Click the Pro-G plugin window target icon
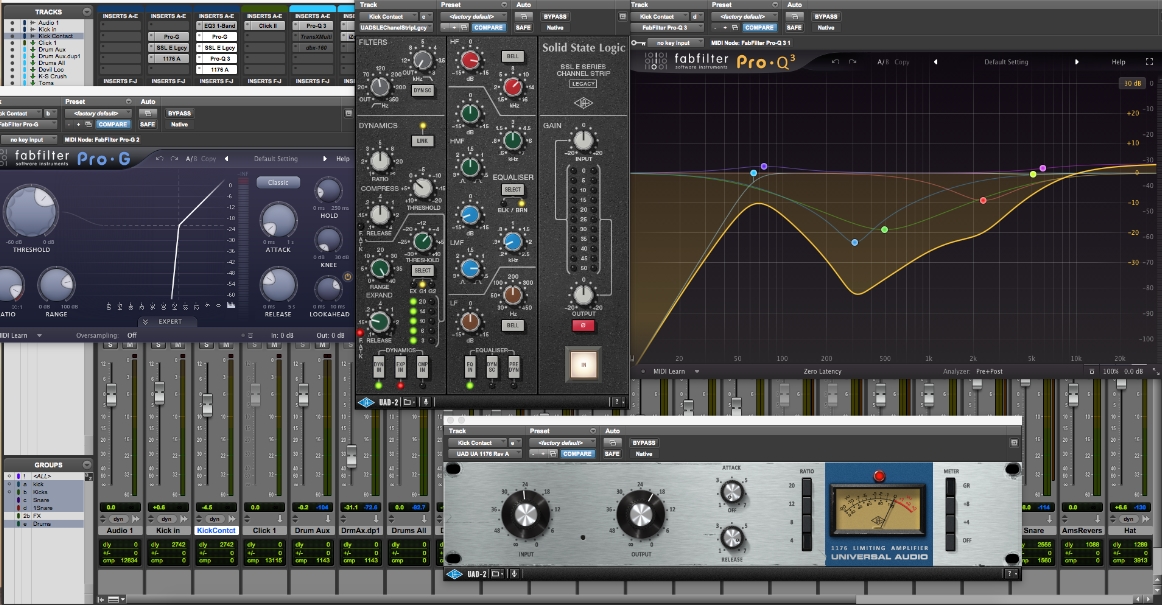Image resolution: width=1162 pixels, height=605 pixels. tap(348, 113)
